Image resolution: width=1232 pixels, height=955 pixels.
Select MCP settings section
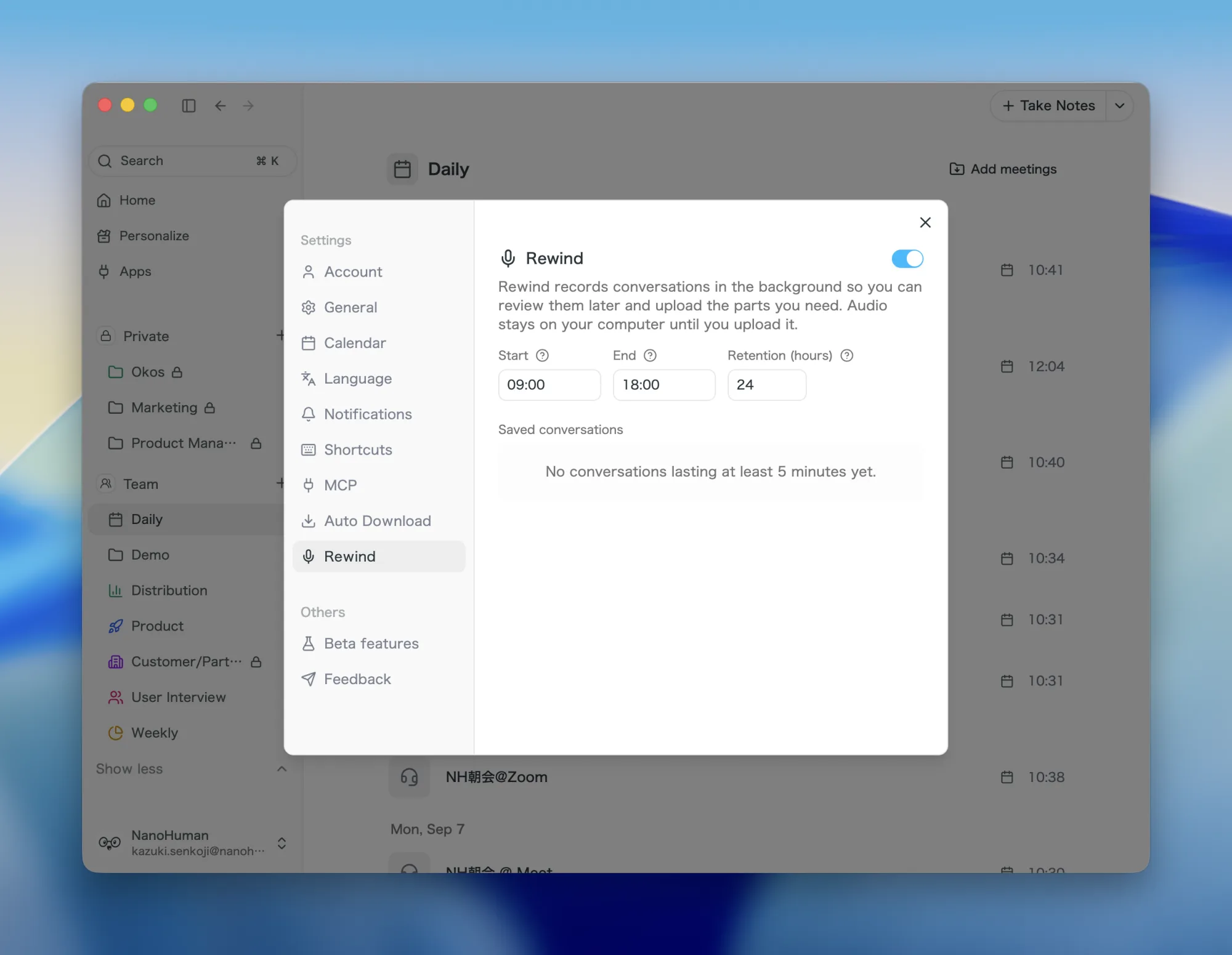(x=378, y=485)
